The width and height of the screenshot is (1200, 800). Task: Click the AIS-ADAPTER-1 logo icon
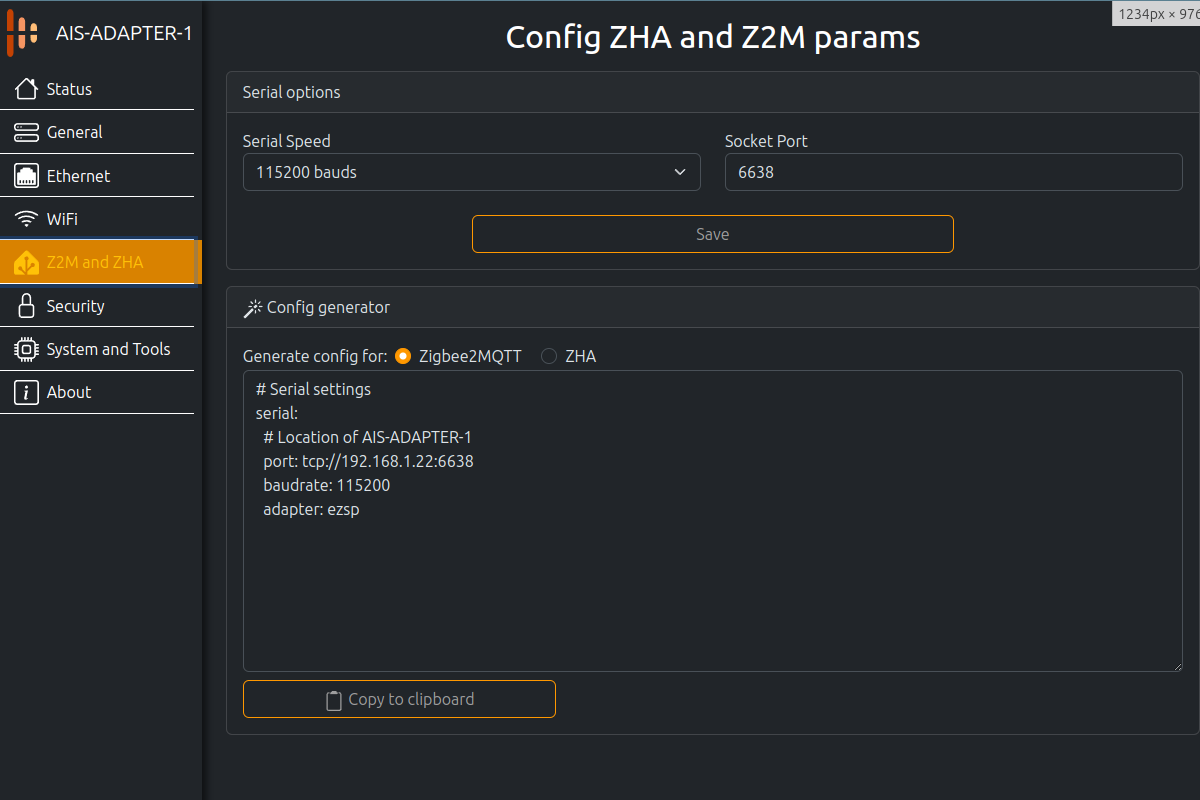(23, 33)
